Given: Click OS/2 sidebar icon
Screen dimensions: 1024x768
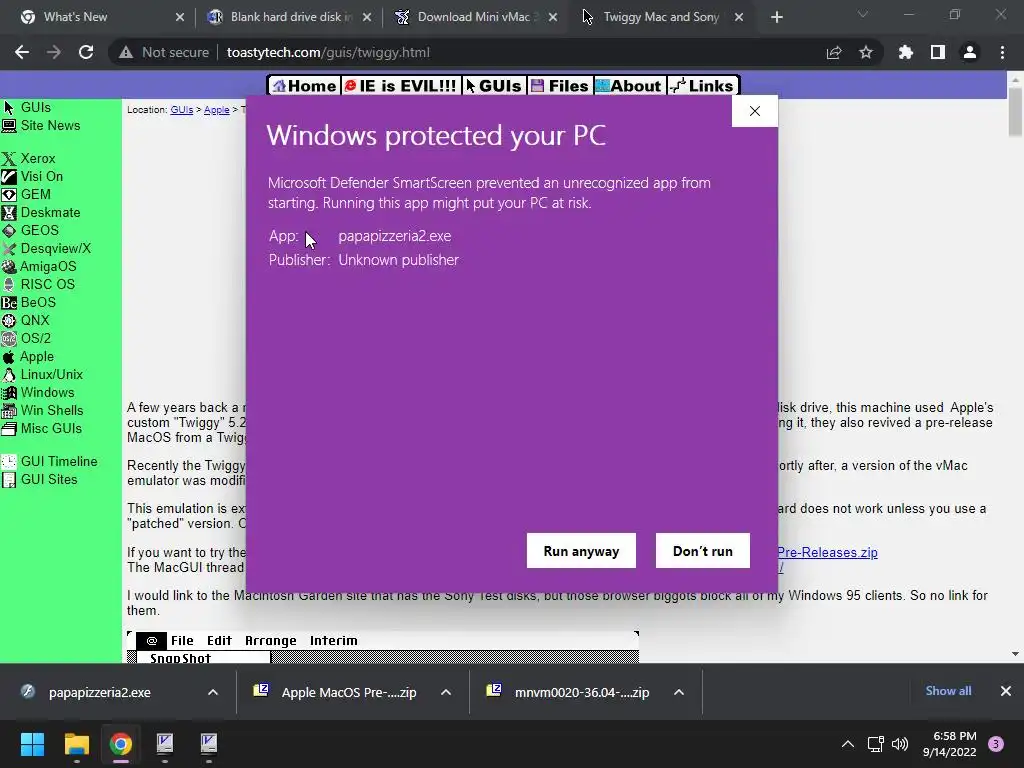Looking at the screenshot, I should [x=8, y=338].
